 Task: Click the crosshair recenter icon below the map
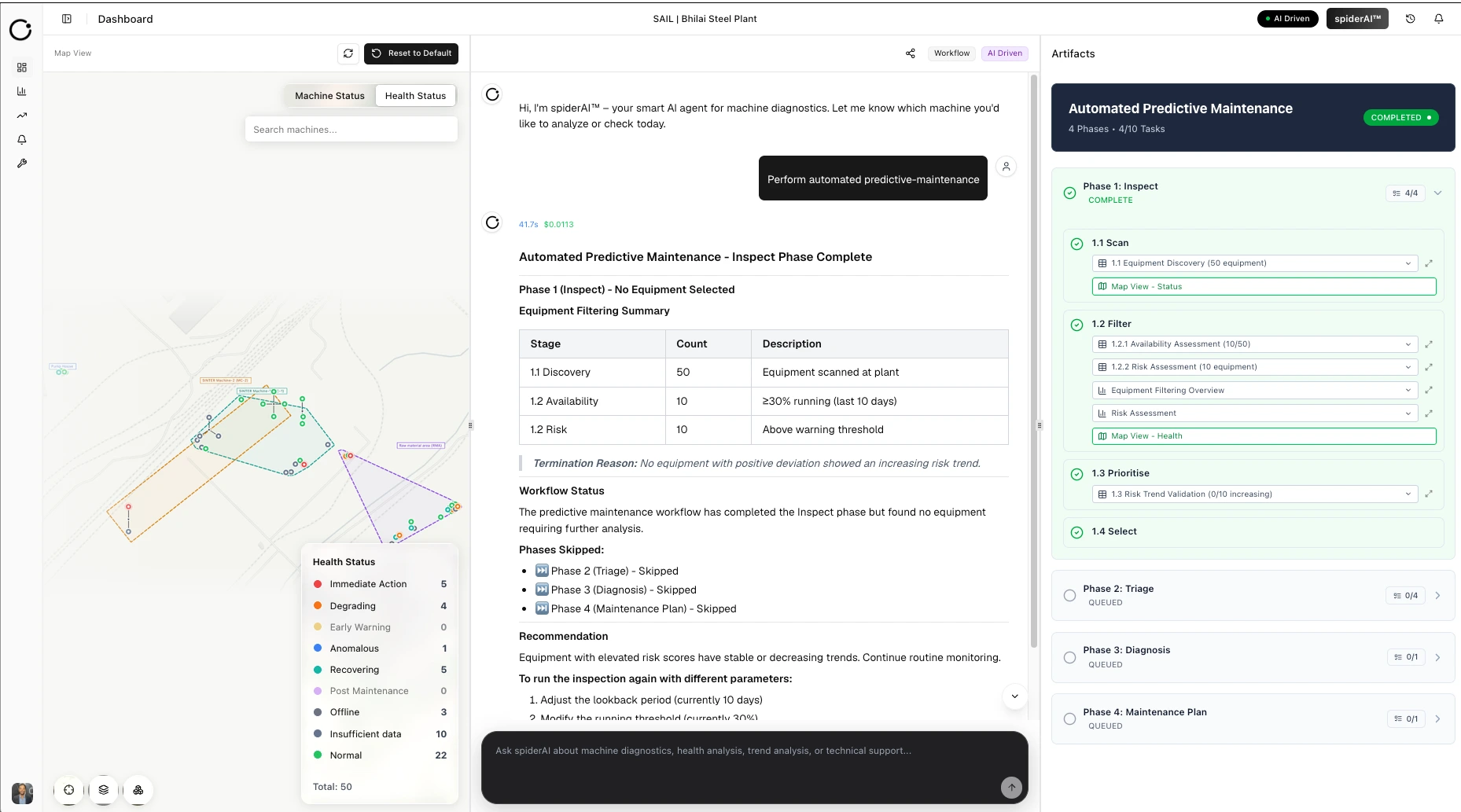pyautogui.click(x=69, y=790)
